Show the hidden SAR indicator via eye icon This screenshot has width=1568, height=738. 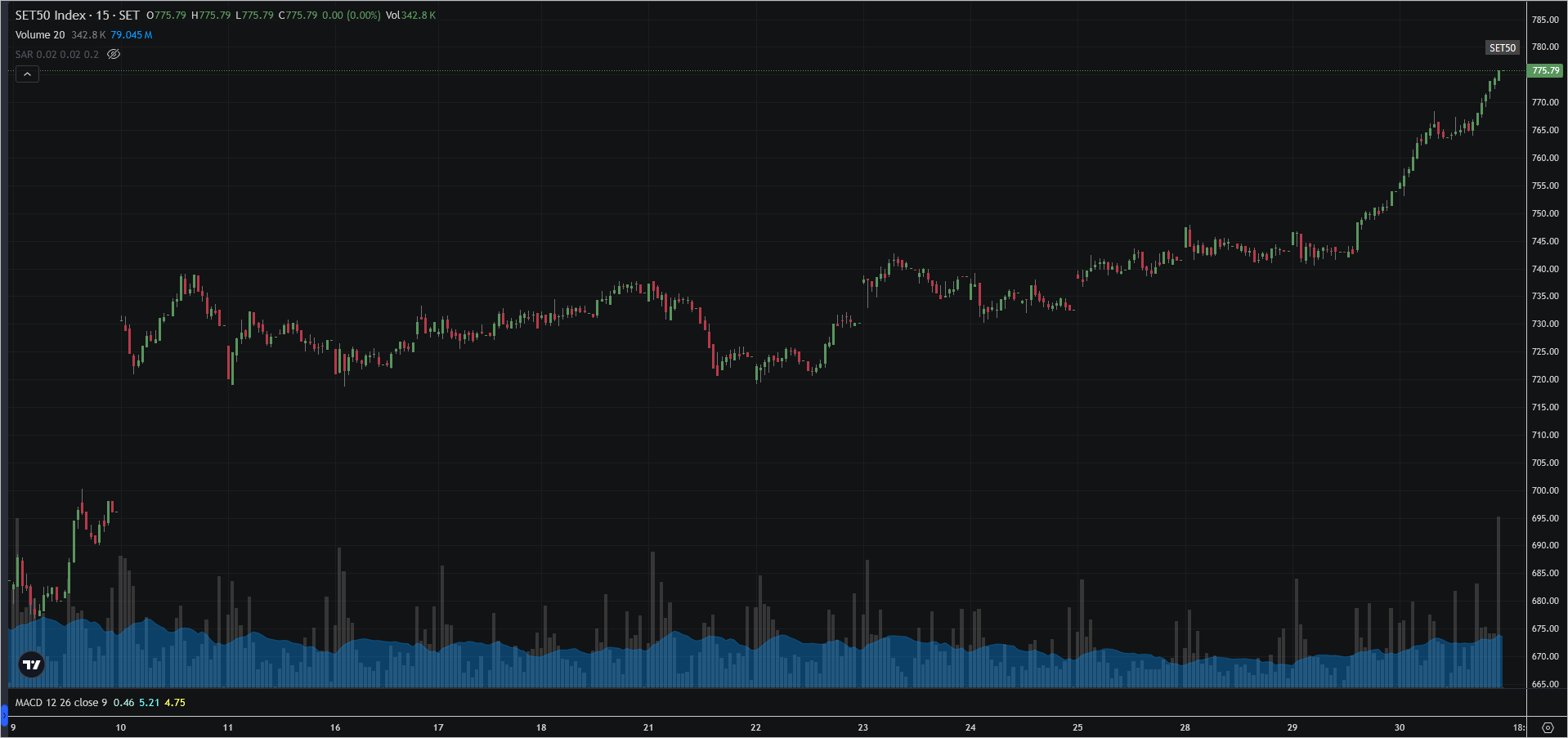(114, 54)
